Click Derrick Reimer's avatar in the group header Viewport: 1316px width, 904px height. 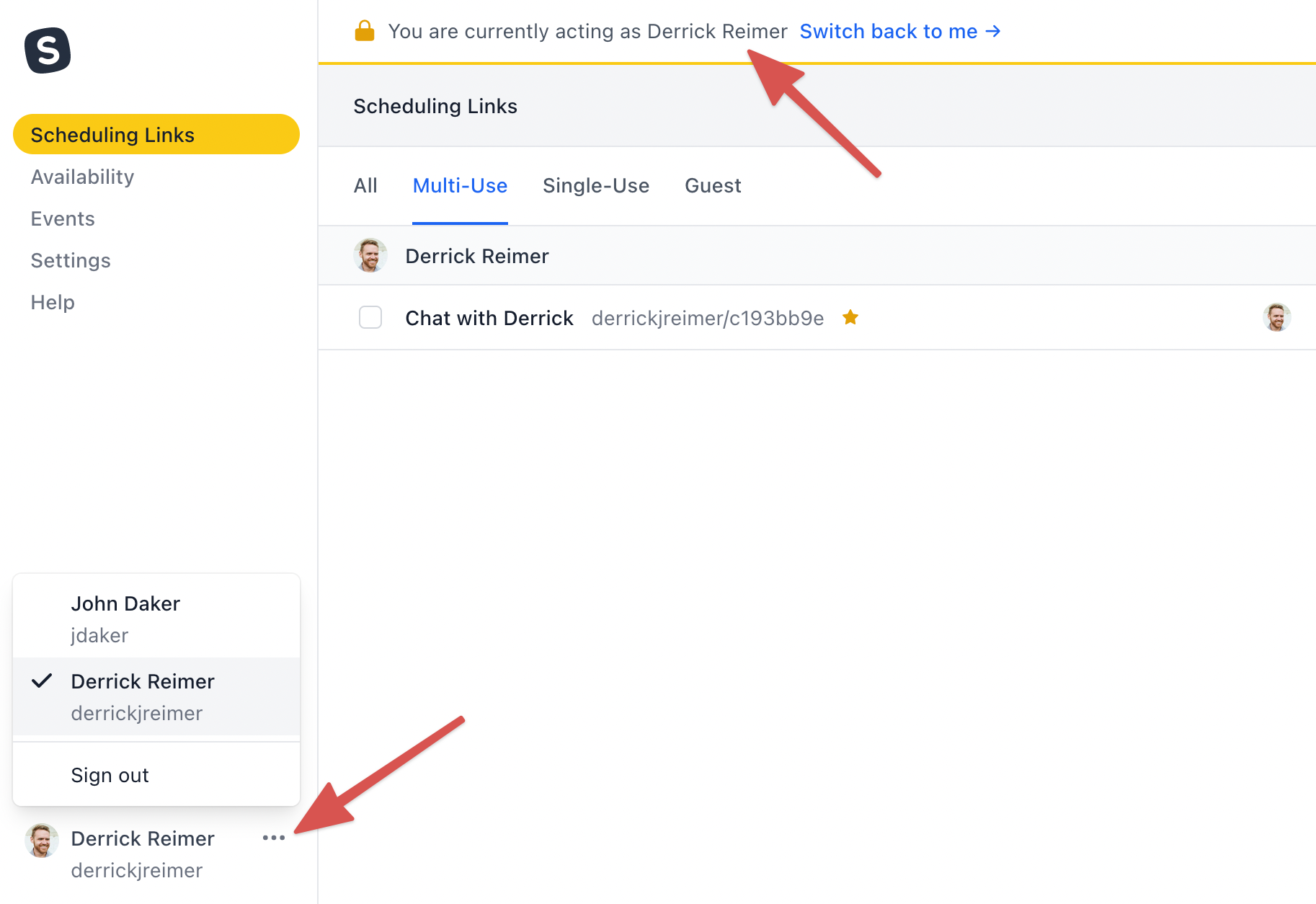click(370, 256)
